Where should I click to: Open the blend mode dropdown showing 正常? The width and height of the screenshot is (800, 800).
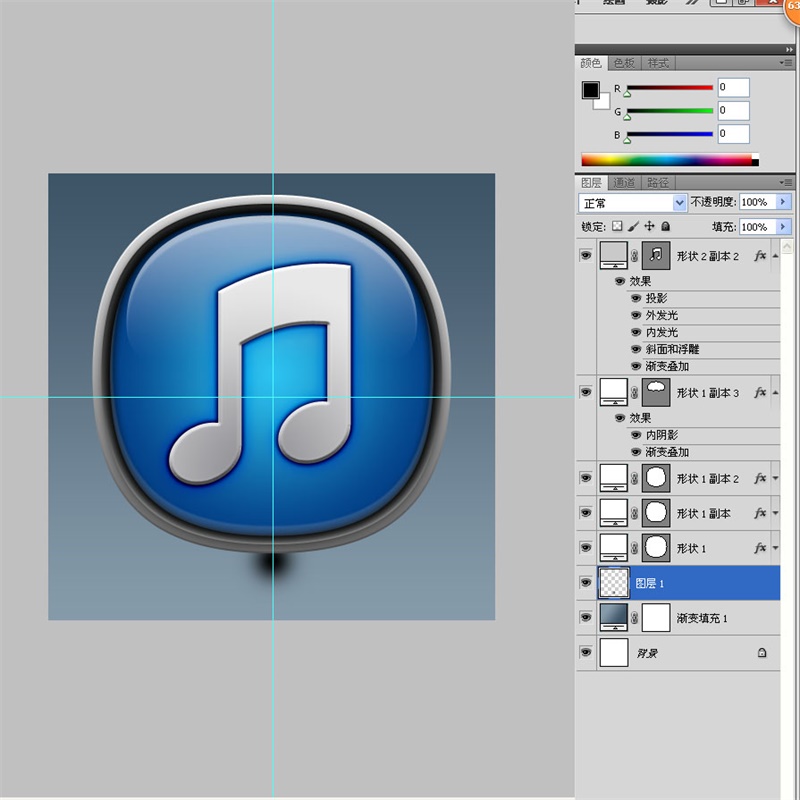coord(633,203)
